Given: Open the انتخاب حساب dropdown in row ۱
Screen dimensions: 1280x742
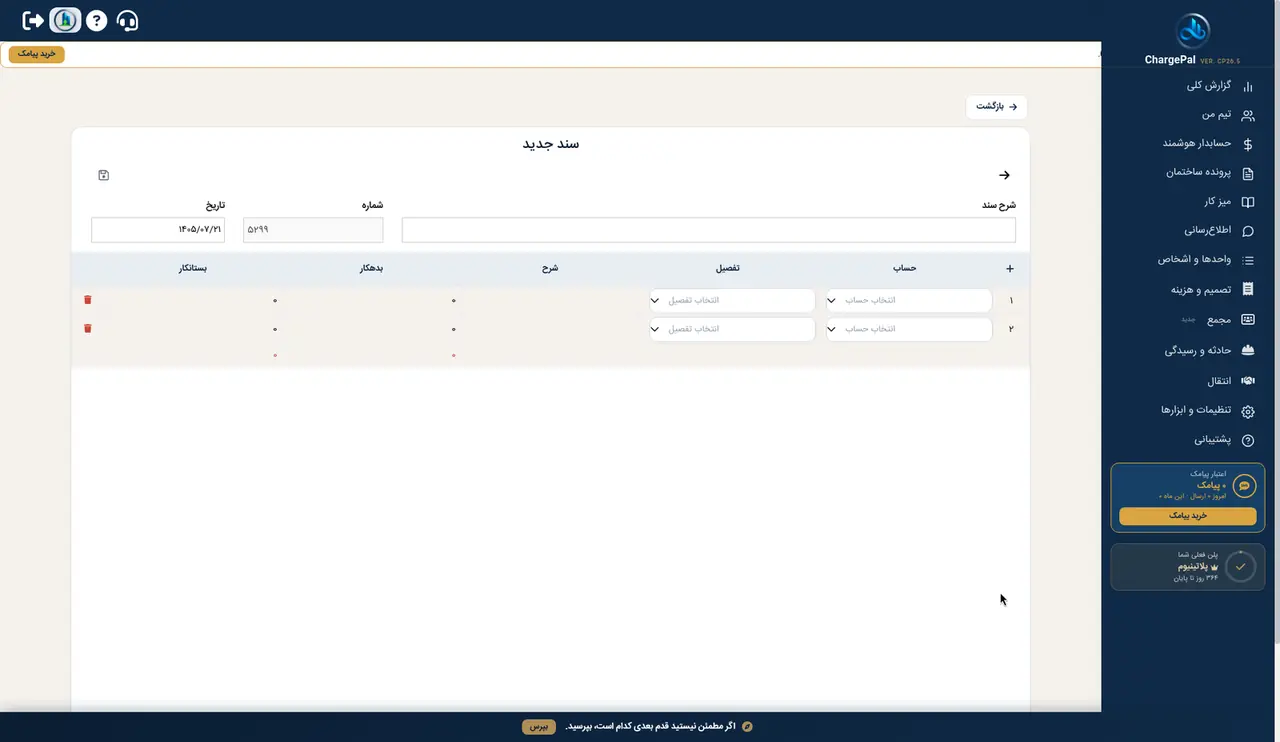Looking at the screenshot, I should 909,300.
